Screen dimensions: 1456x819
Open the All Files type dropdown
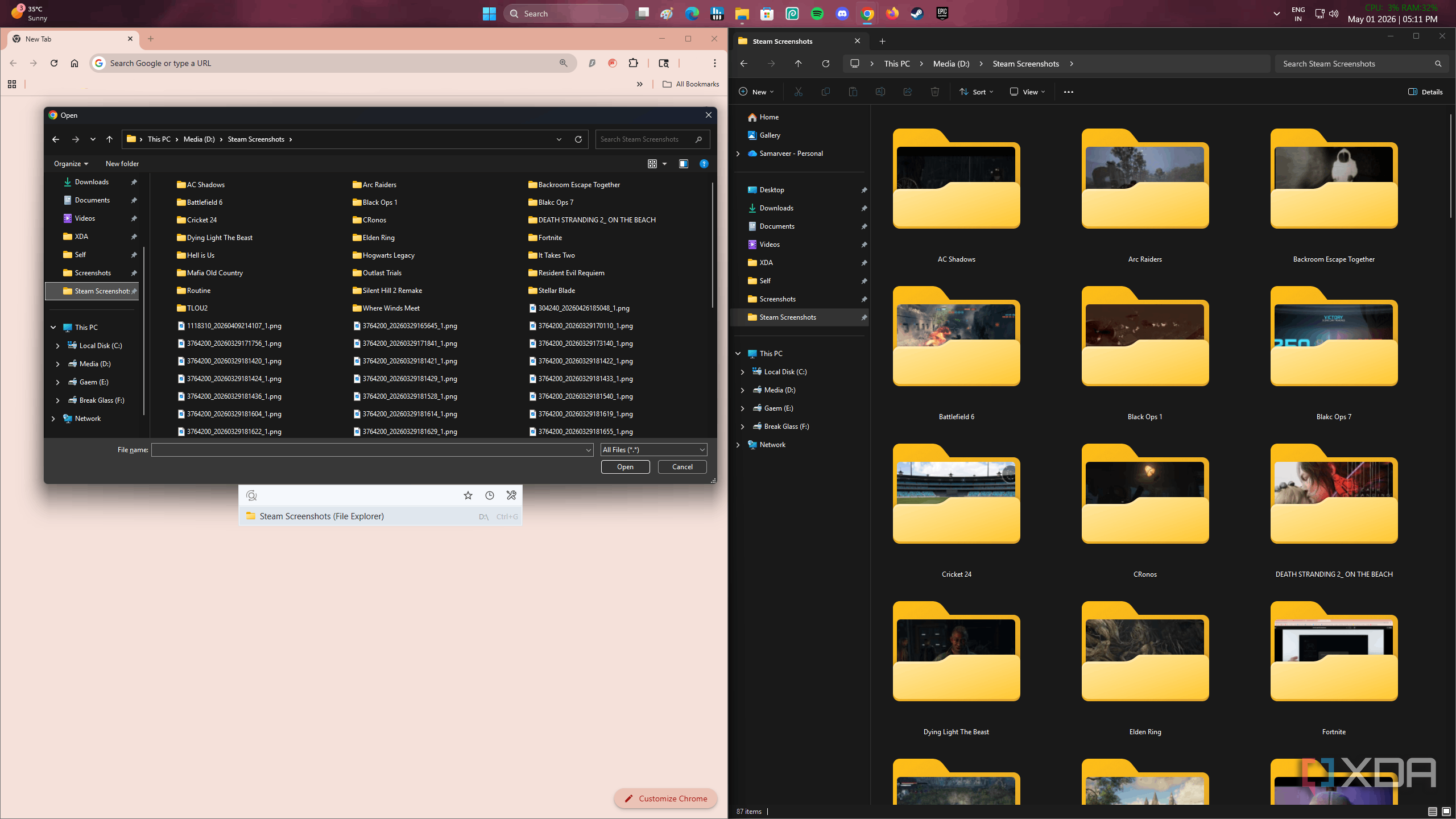[x=654, y=450]
